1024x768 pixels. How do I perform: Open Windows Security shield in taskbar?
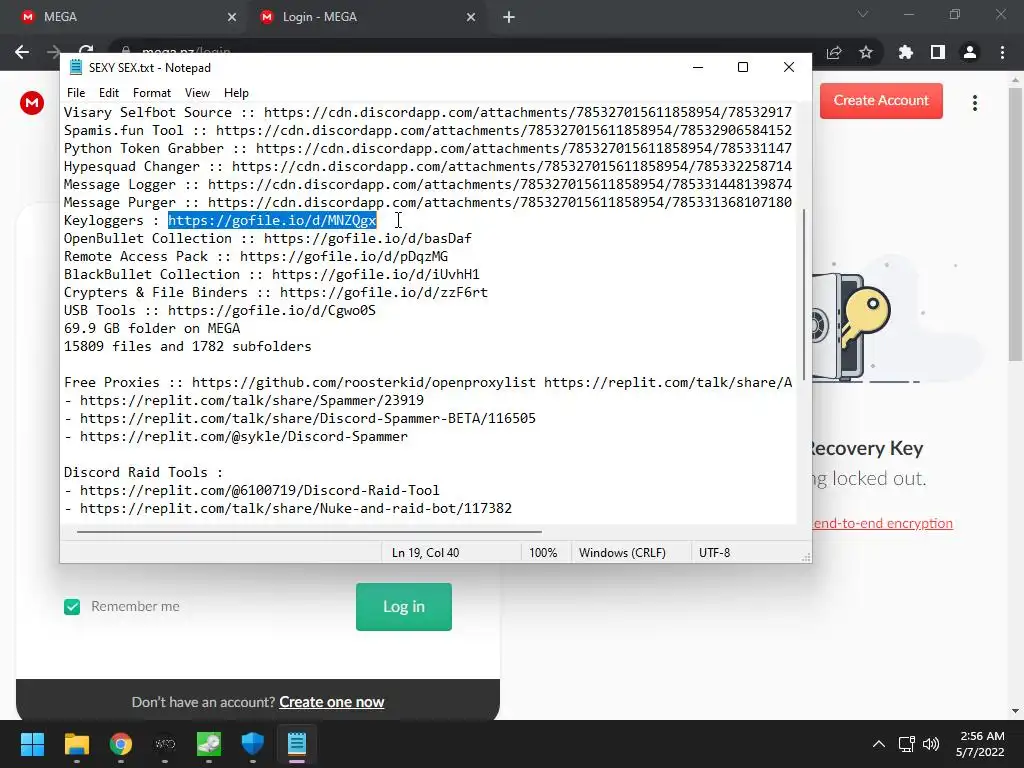click(x=253, y=744)
